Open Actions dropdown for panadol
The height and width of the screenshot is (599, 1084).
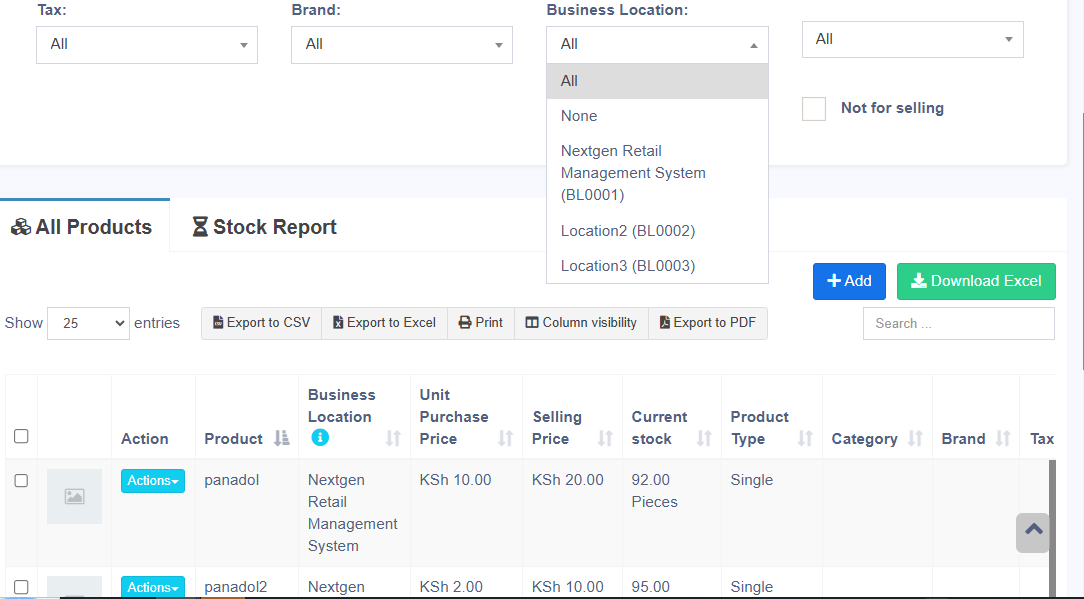[x=153, y=481]
